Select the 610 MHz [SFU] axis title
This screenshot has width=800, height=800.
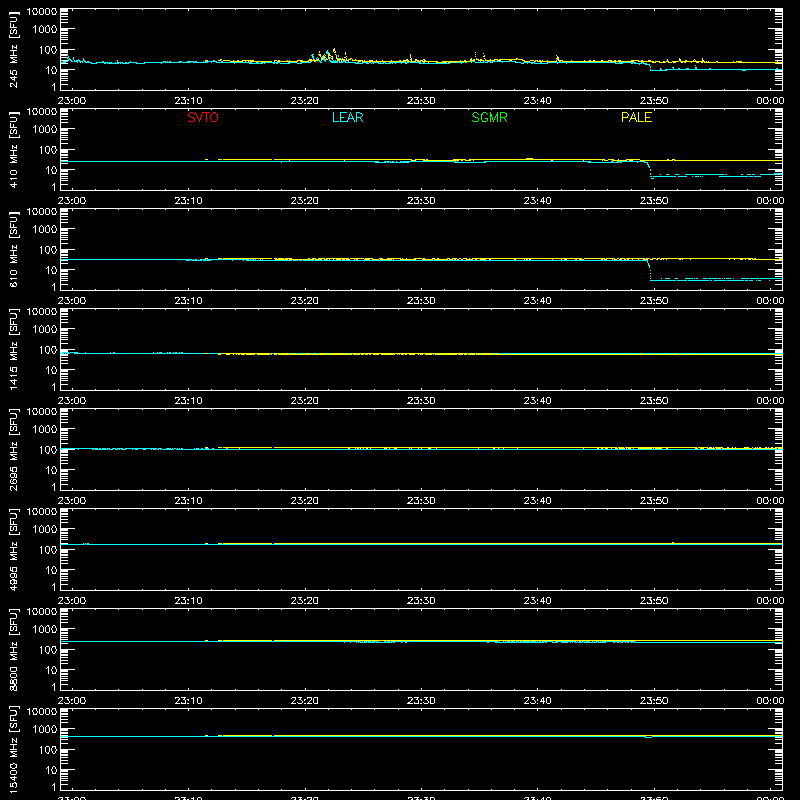click(x=13, y=249)
